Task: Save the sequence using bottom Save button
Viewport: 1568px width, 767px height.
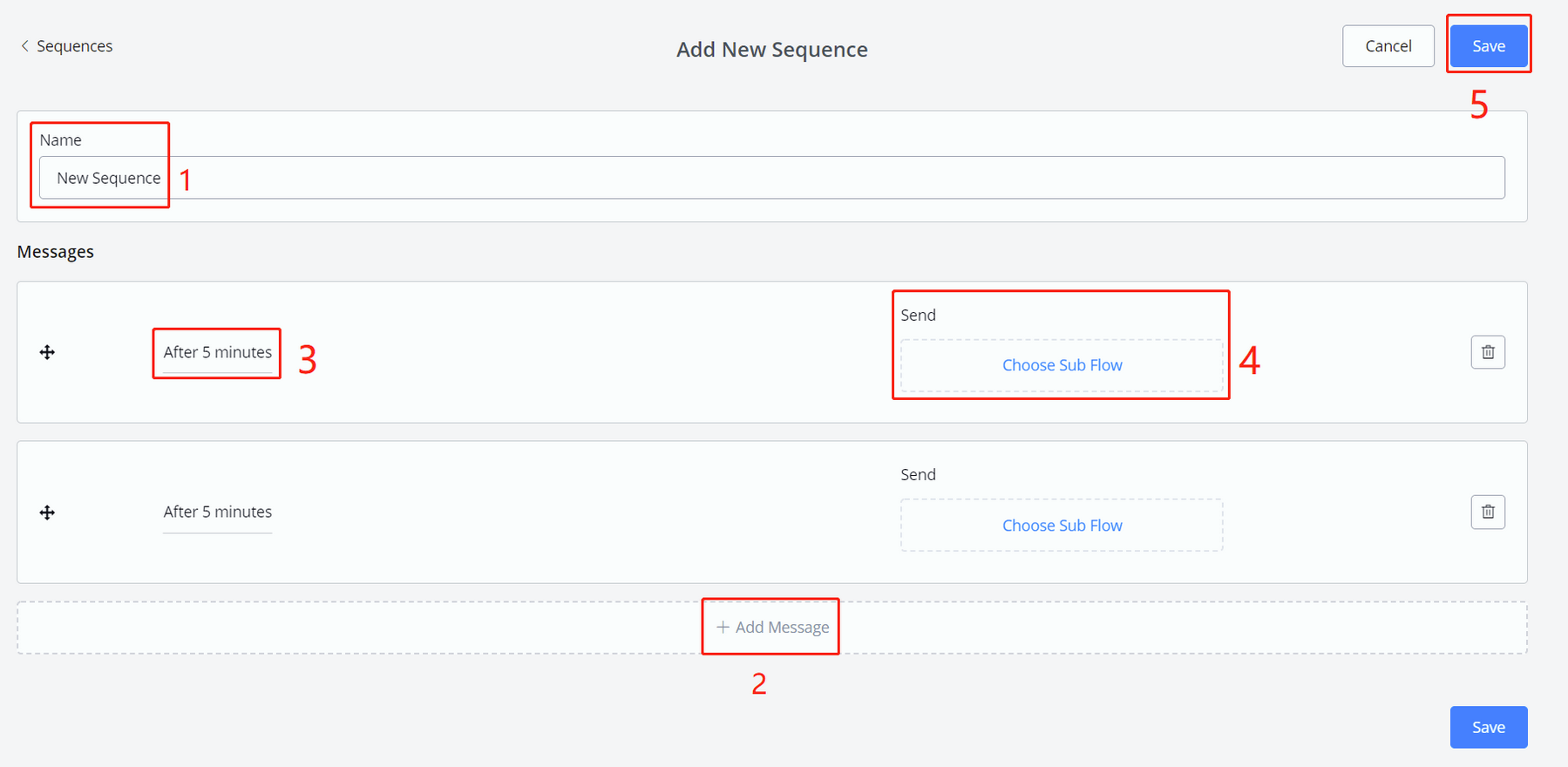Action: click(1489, 727)
